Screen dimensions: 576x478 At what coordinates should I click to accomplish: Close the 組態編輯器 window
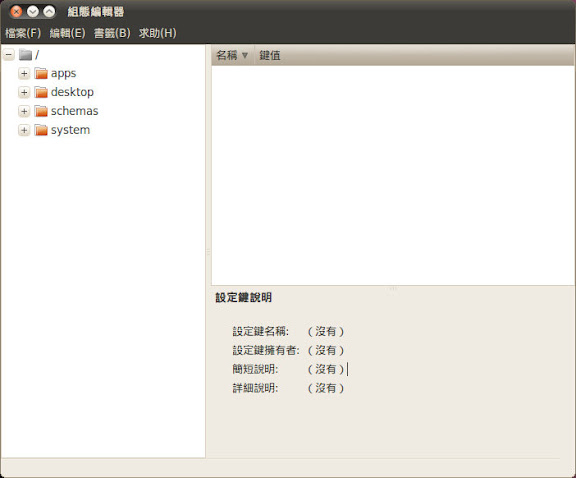[x=16, y=12]
